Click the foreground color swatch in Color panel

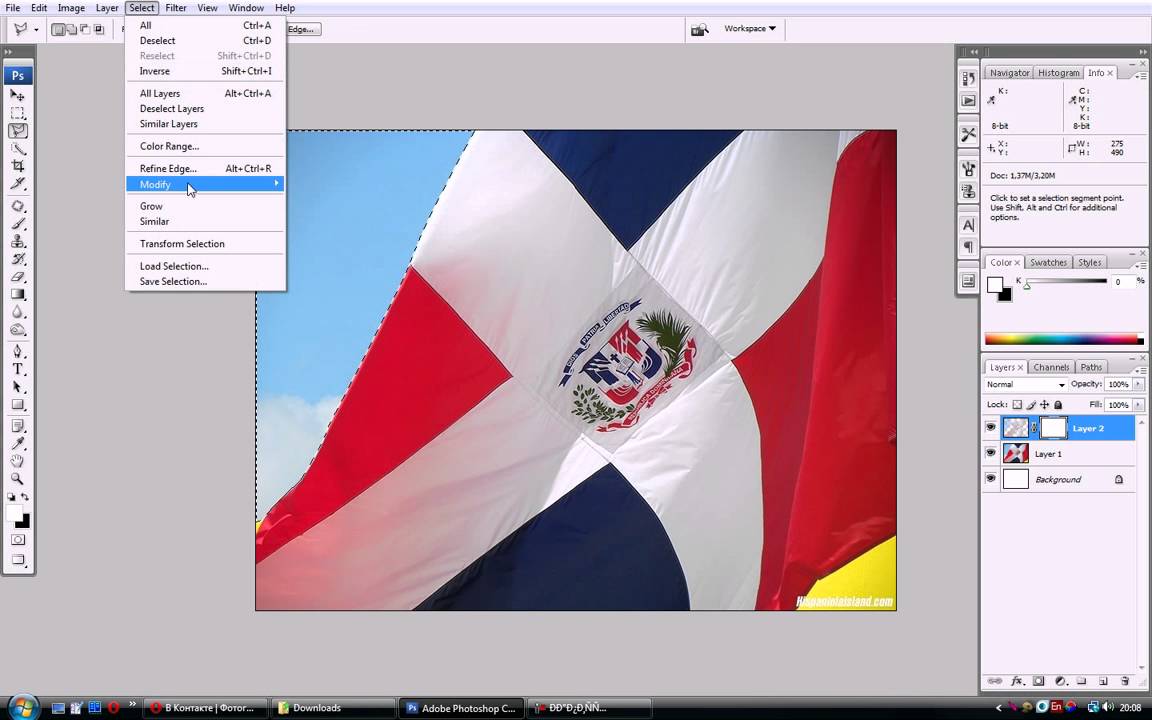[x=995, y=285]
